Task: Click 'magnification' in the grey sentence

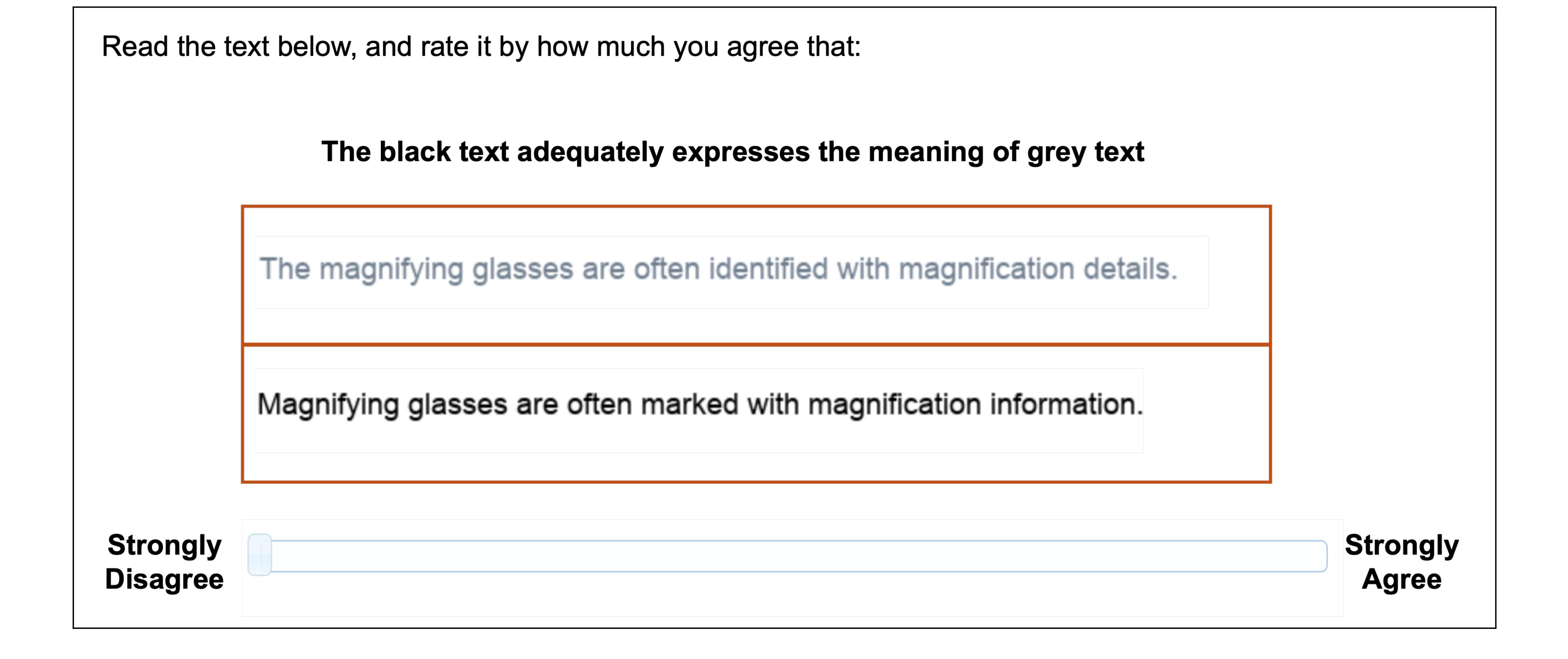Action: point(986,270)
